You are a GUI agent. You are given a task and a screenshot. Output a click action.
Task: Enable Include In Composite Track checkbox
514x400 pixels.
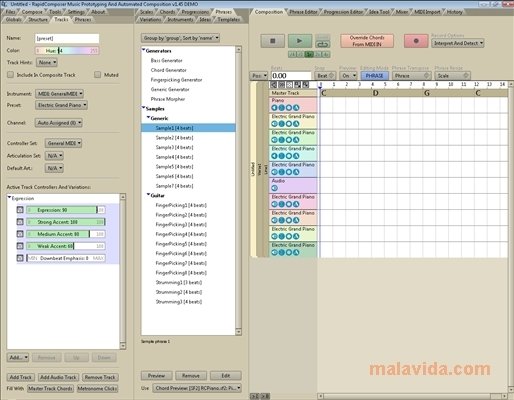coord(10,74)
